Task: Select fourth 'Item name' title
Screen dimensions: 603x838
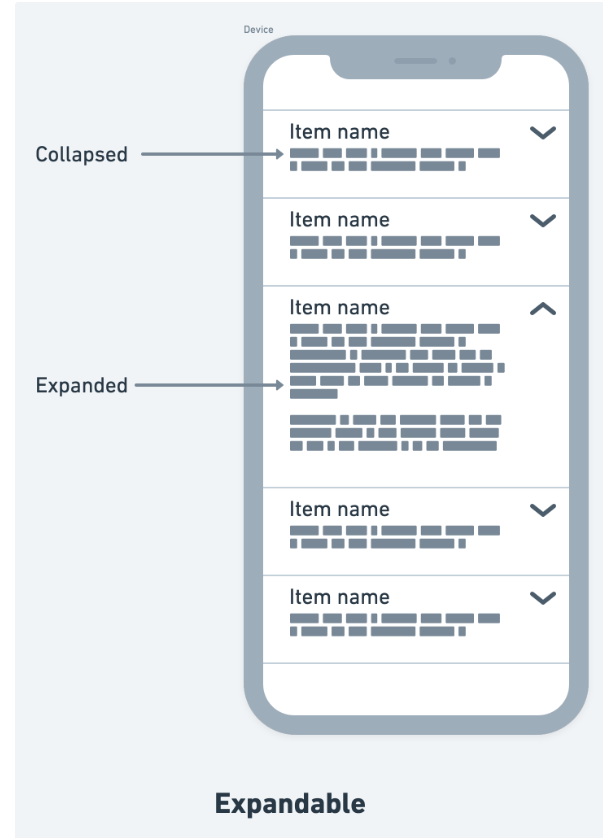Action: [x=339, y=509]
